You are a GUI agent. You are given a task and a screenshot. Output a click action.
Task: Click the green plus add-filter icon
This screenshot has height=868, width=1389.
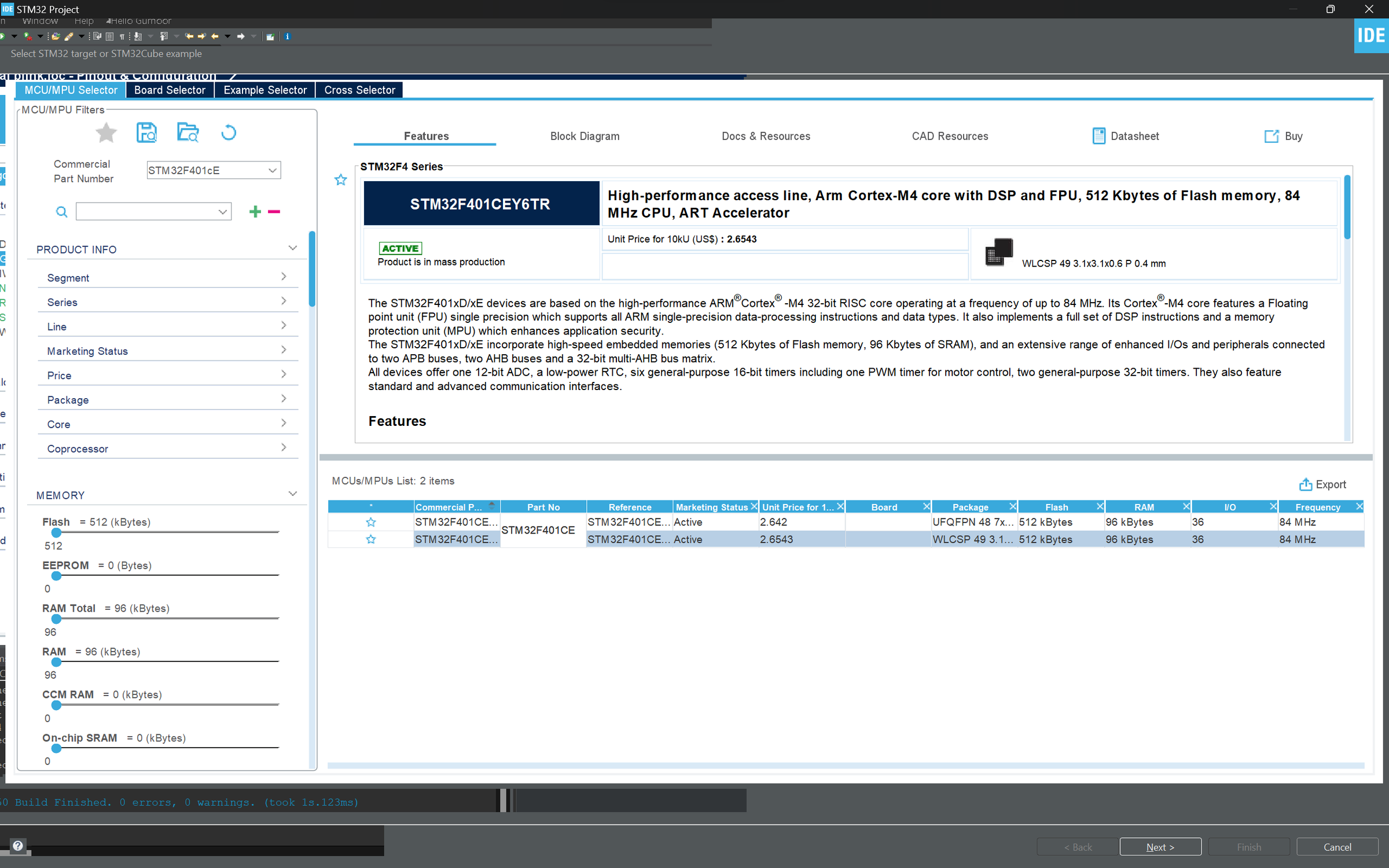point(255,212)
